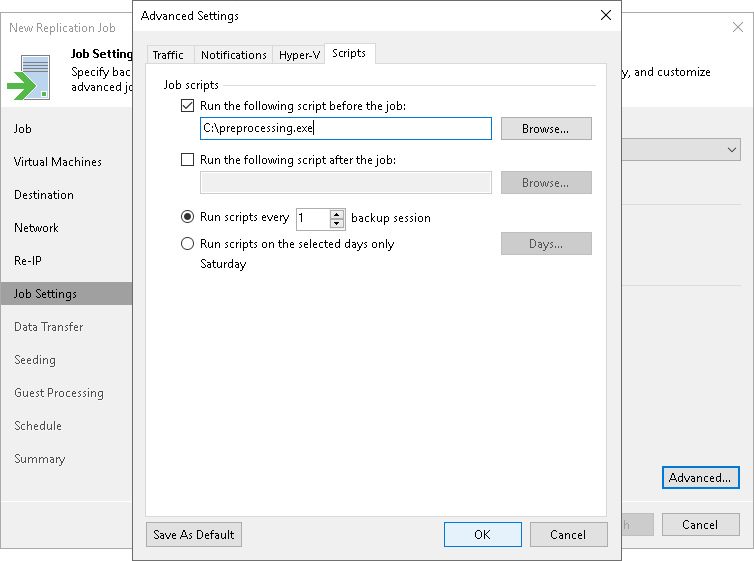754x561 pixels.
Task: Enable Run the following script after the job
Action: pos(188,159)
